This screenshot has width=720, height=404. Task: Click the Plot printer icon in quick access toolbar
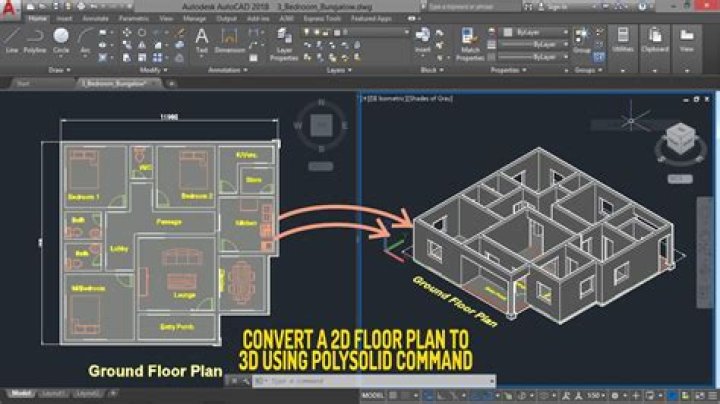[81, 6]
